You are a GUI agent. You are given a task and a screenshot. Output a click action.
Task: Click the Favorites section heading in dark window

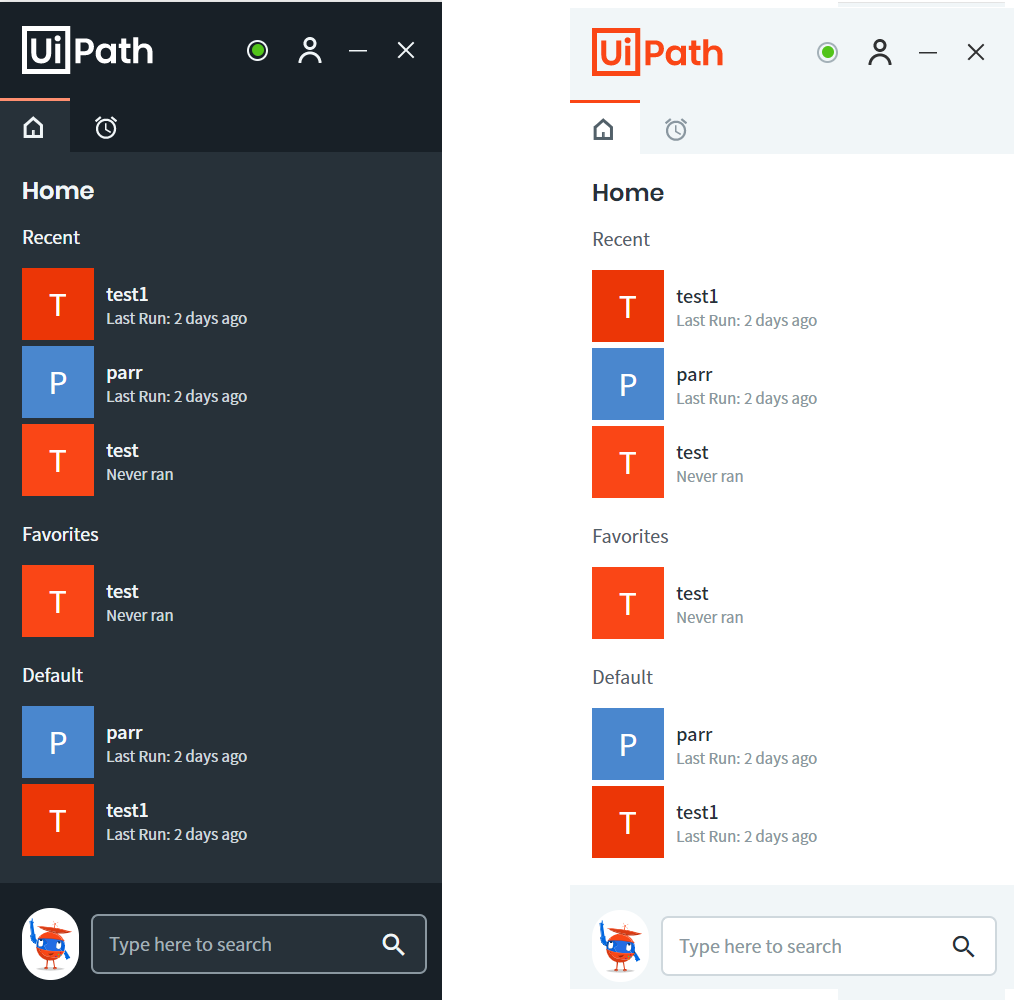[x=60, y=534]
